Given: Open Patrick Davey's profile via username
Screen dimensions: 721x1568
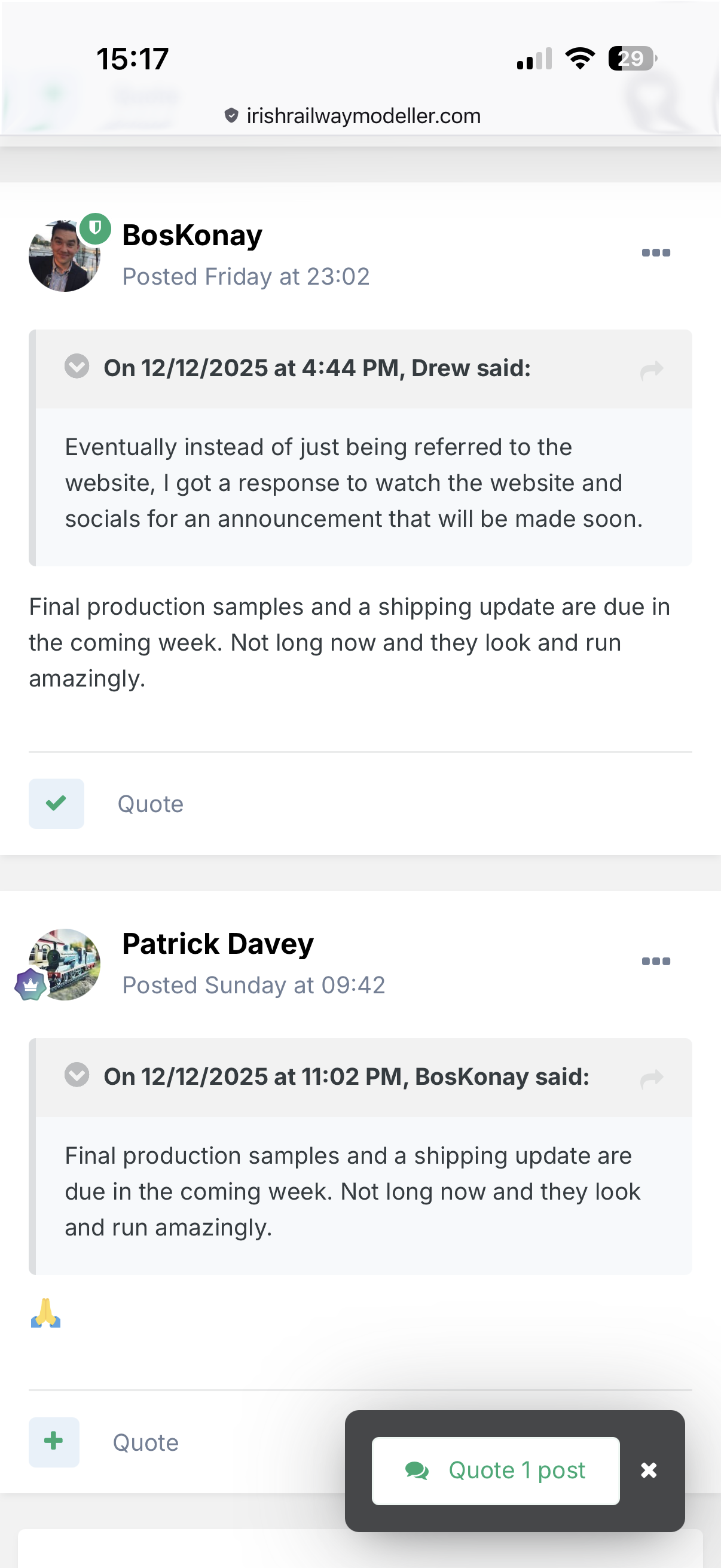Looking at the screenshot, I should pos(218,944).
